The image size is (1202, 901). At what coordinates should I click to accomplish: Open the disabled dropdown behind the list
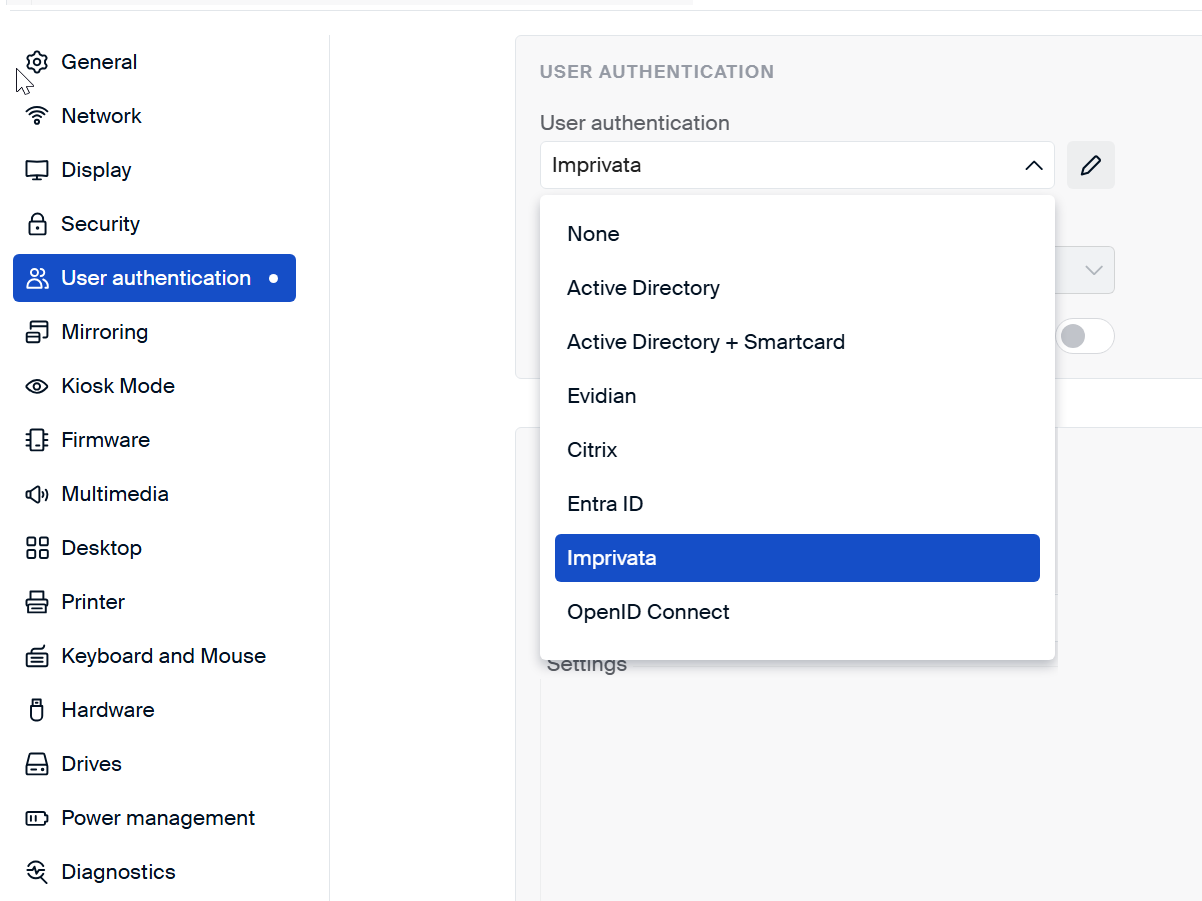tap(1085, 270)
